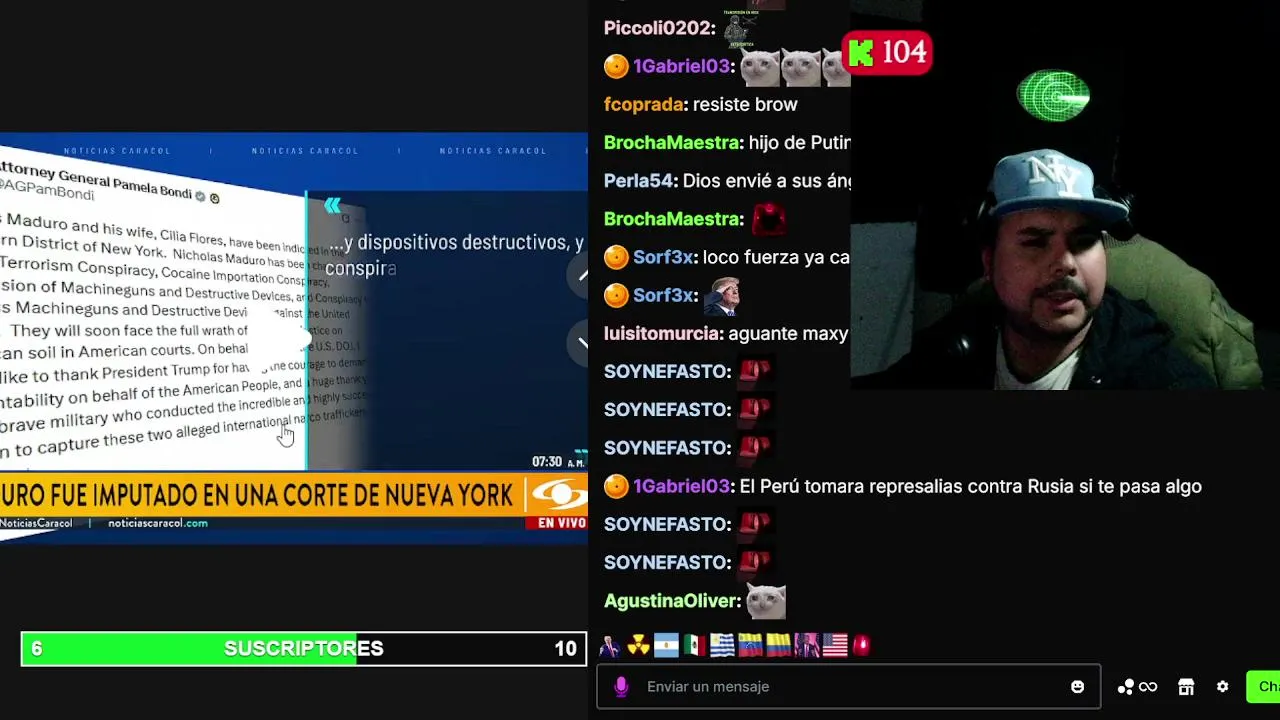The width and height of the screenshot is (1280, 720).
Task: Click the purple microphone icon in the message box
Action: [x=621, y=687]
